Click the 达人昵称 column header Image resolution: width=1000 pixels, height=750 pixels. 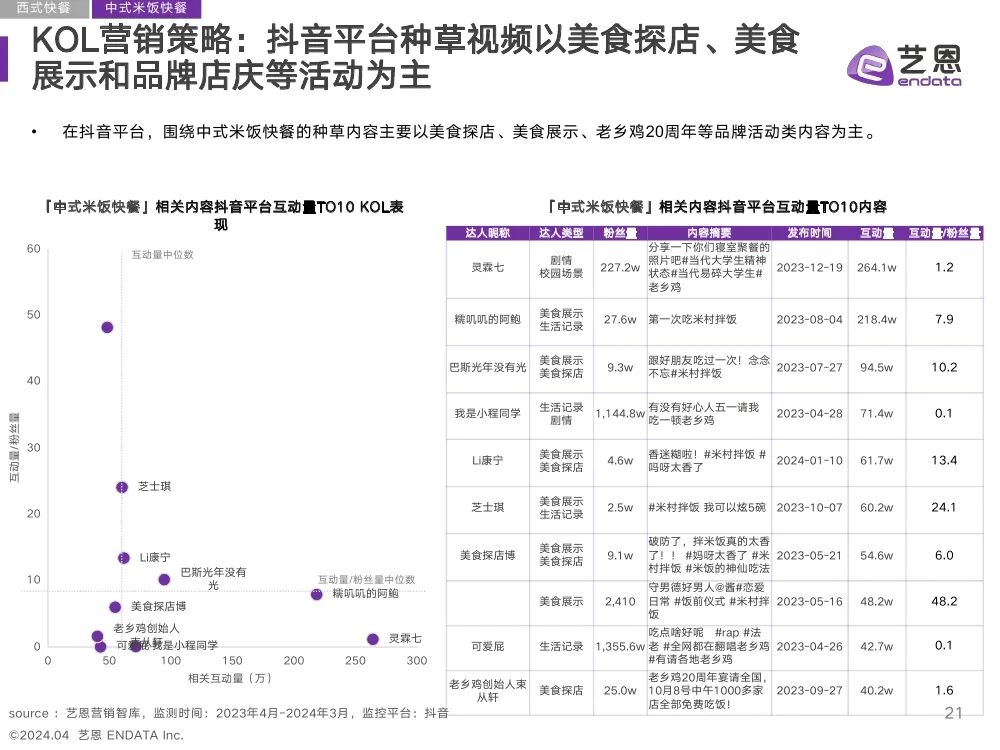[x=488, y=233]
